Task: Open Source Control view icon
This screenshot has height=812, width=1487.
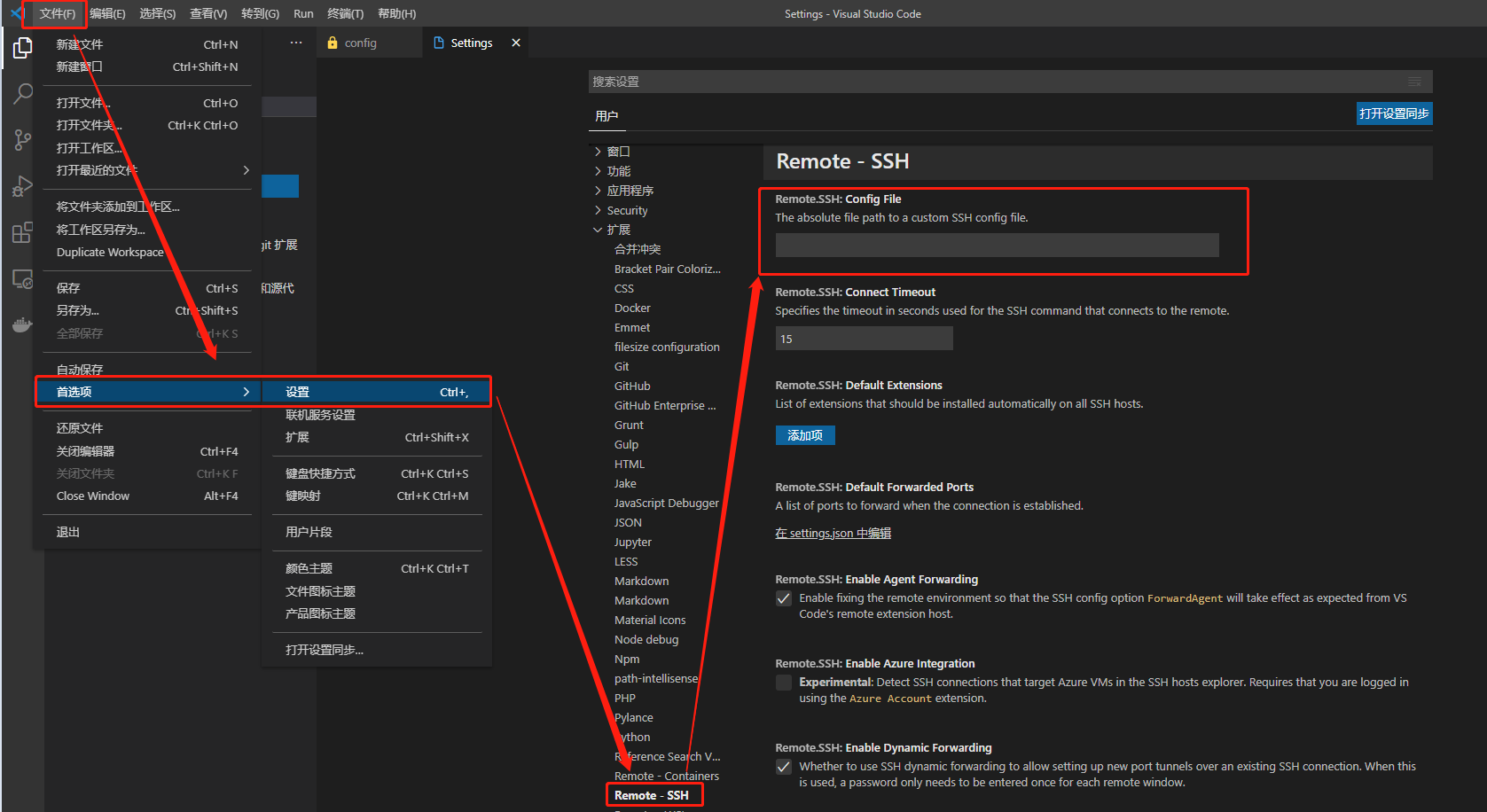Action: [x=22, y=140]
